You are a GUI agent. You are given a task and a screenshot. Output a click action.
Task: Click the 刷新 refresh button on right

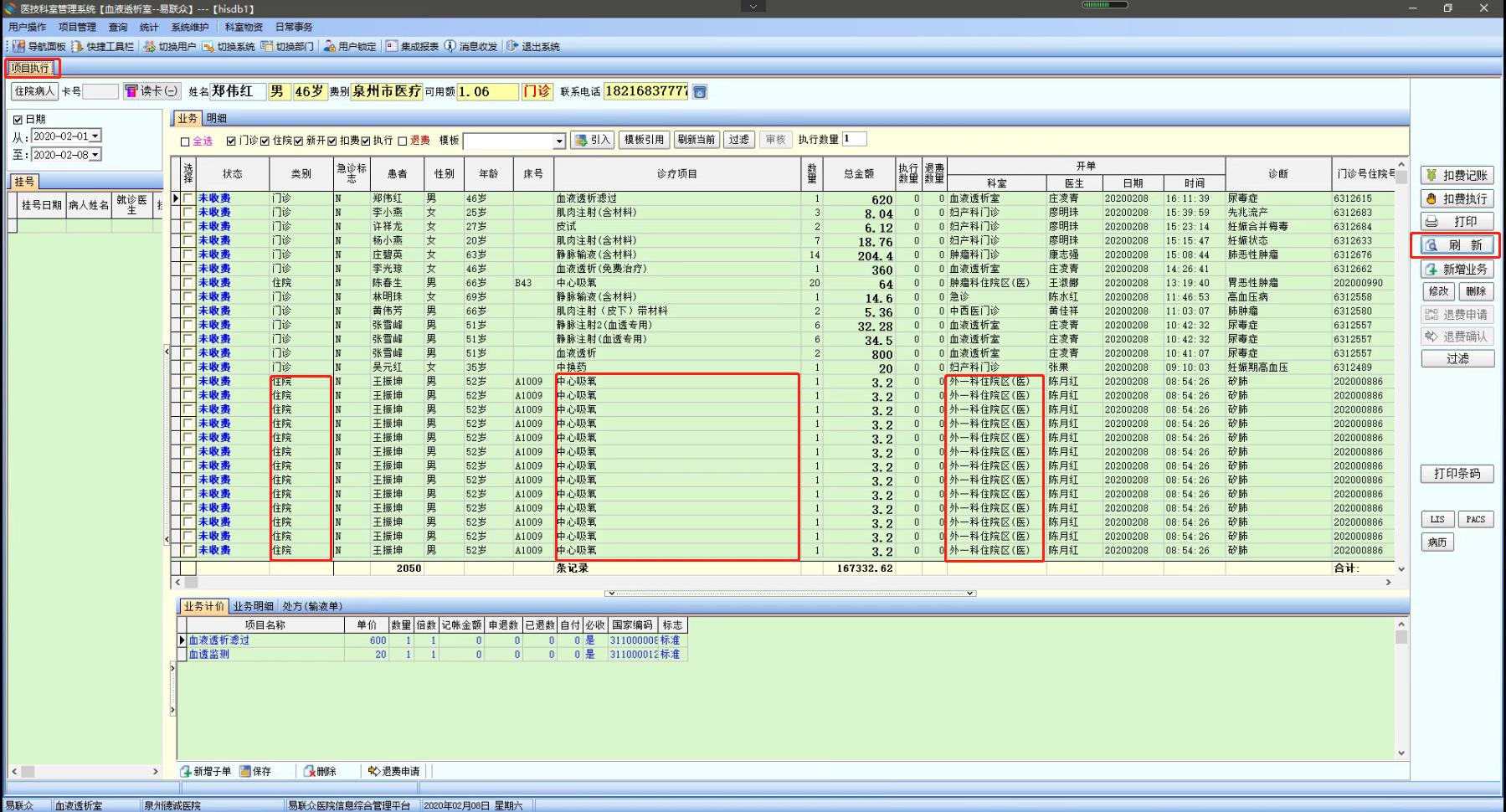click(x=1457, y=245)
